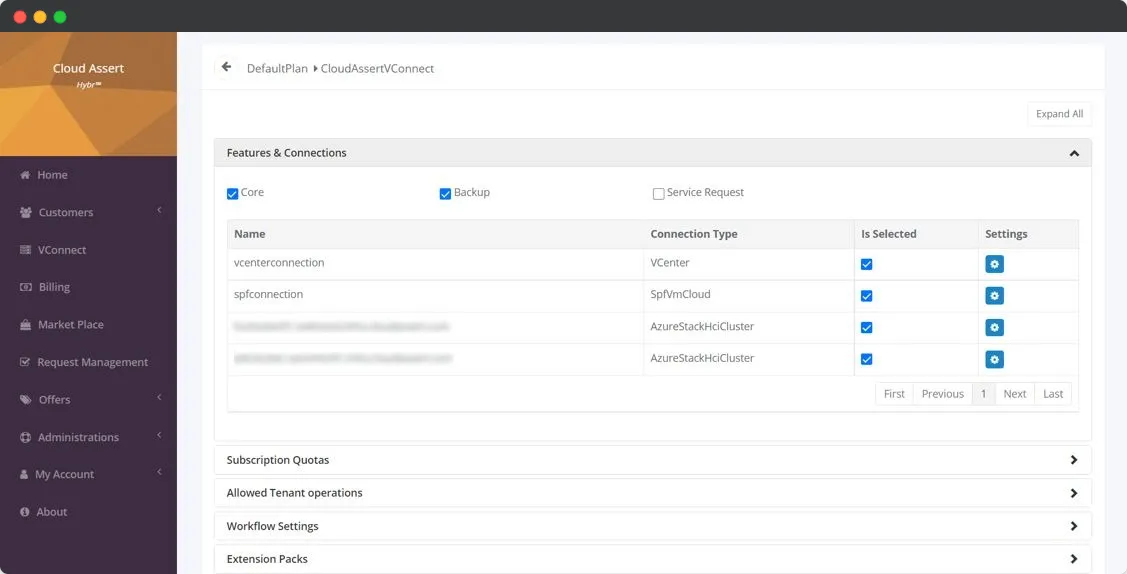Click the Billing sidebar icon
This screenshot has height=574, width=1127.
(x=25, y=287)
